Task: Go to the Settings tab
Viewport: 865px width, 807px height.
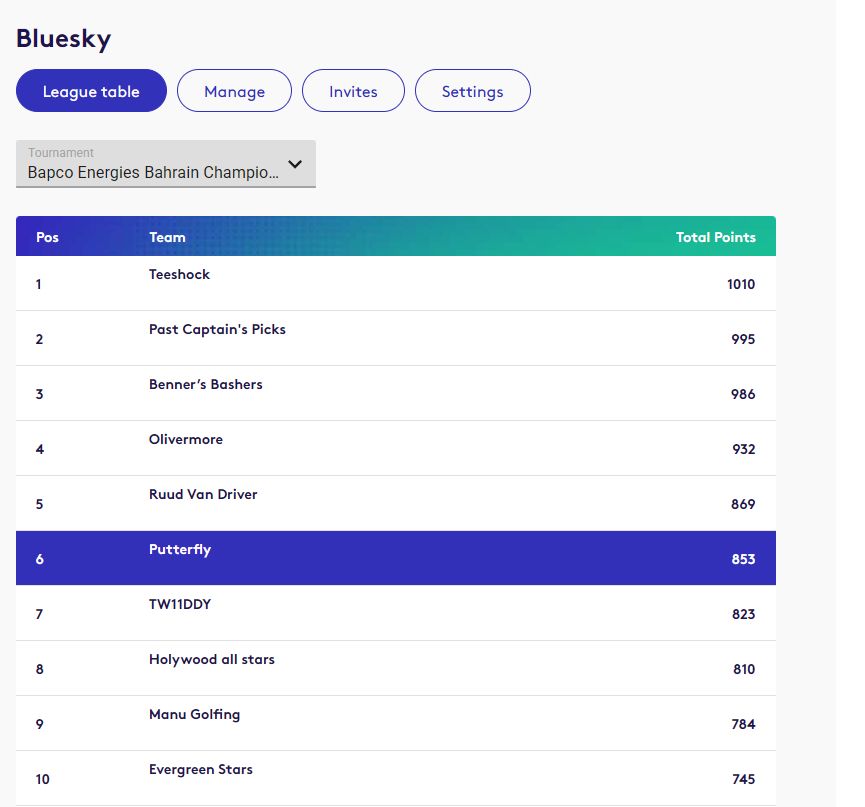Action: (473, 90)
